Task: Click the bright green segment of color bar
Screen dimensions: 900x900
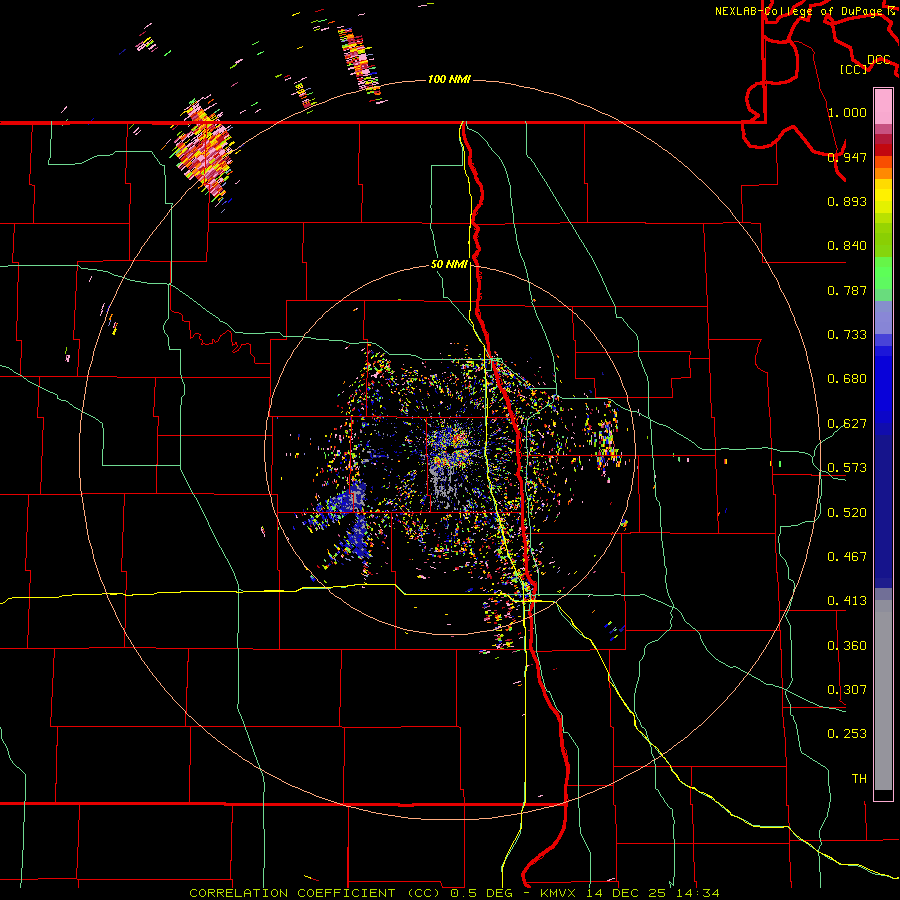Action: tap(883, 272)
